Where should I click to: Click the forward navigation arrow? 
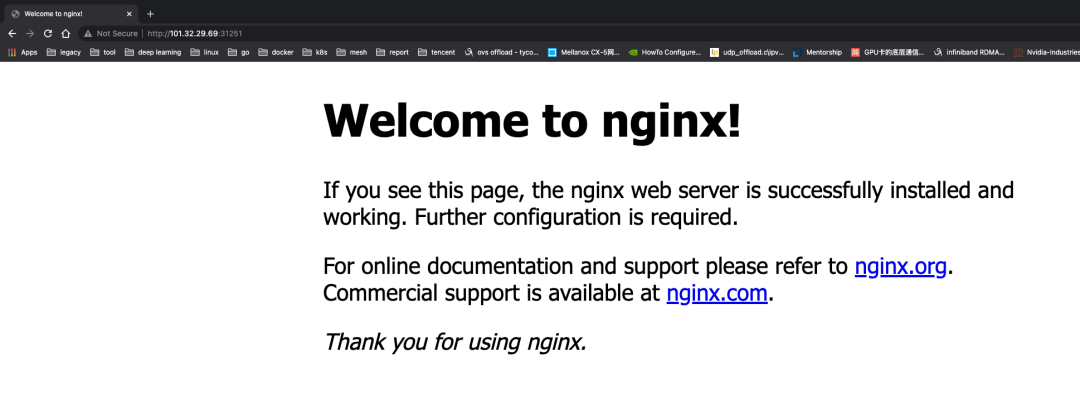30,33
